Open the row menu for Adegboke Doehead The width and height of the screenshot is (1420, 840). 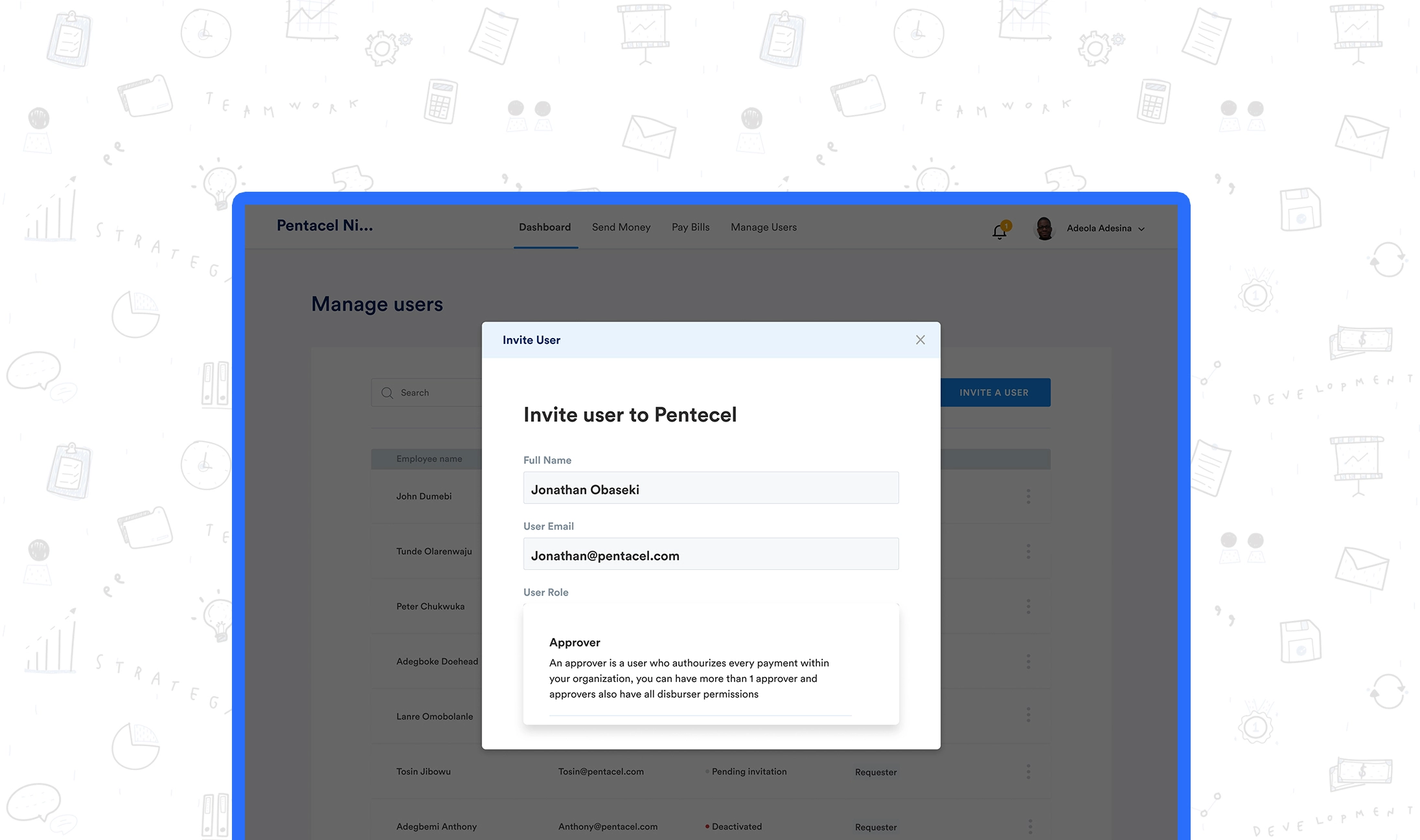pyautogui.click(x=1028, y=662)
